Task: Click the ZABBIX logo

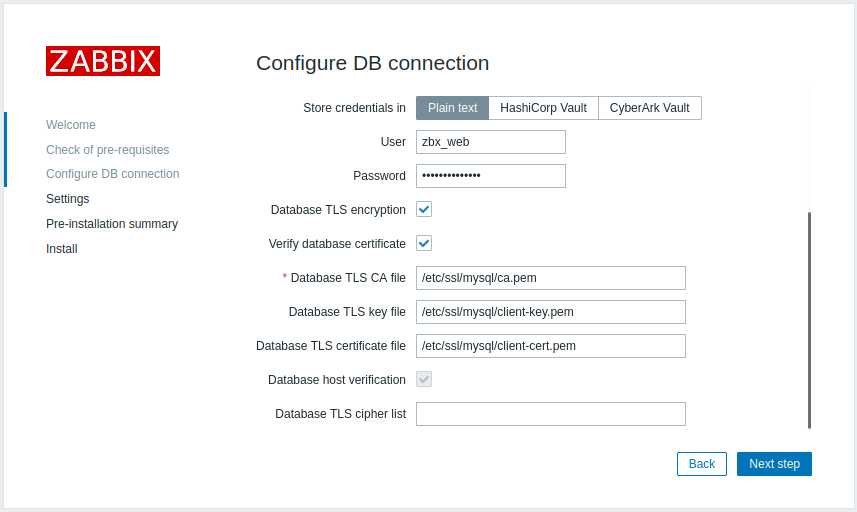Action: point(103,61)
